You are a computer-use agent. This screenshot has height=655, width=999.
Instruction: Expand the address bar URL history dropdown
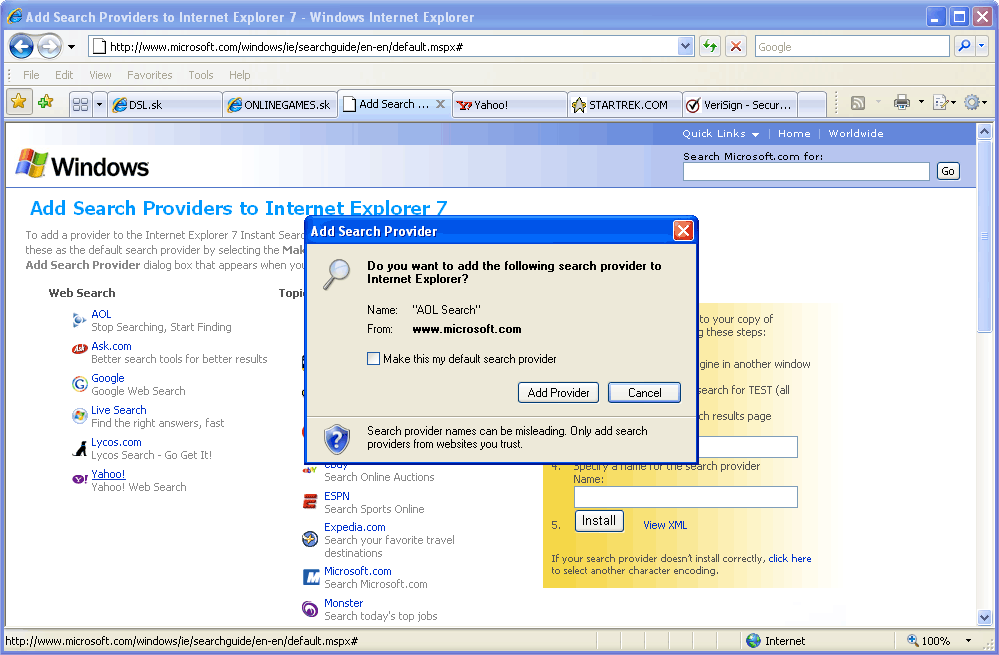pos(686,46)
